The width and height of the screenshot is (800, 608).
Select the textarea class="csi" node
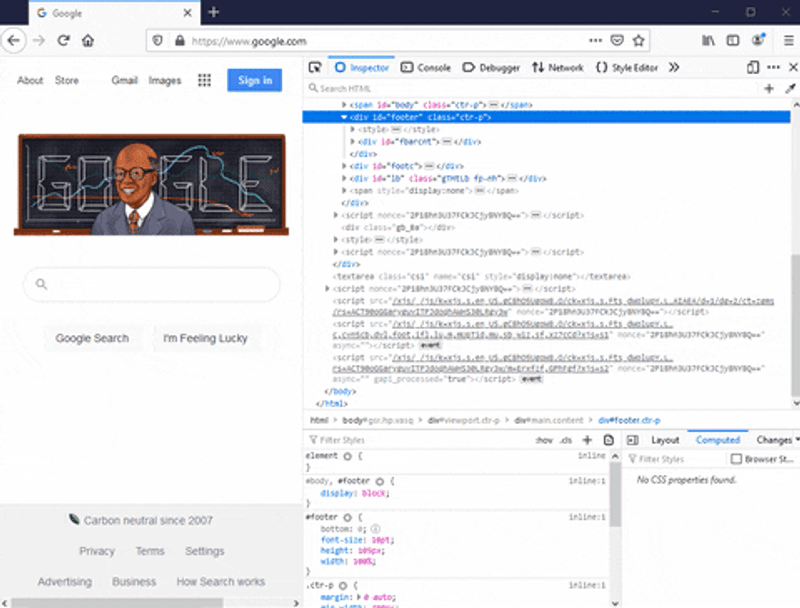(482, 276)
